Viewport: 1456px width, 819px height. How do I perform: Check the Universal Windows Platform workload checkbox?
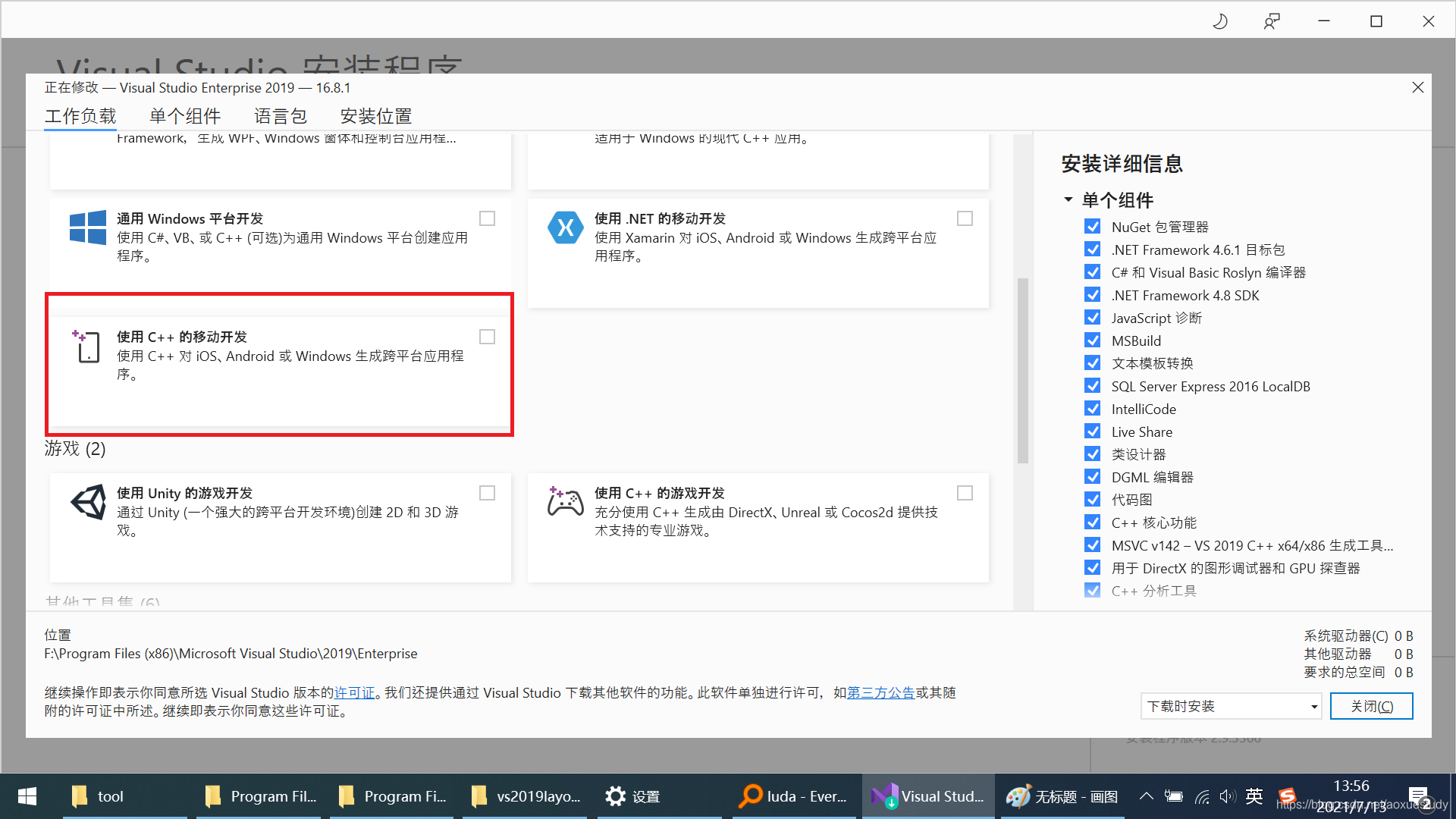pyautogui.click(x=487, y=218)
